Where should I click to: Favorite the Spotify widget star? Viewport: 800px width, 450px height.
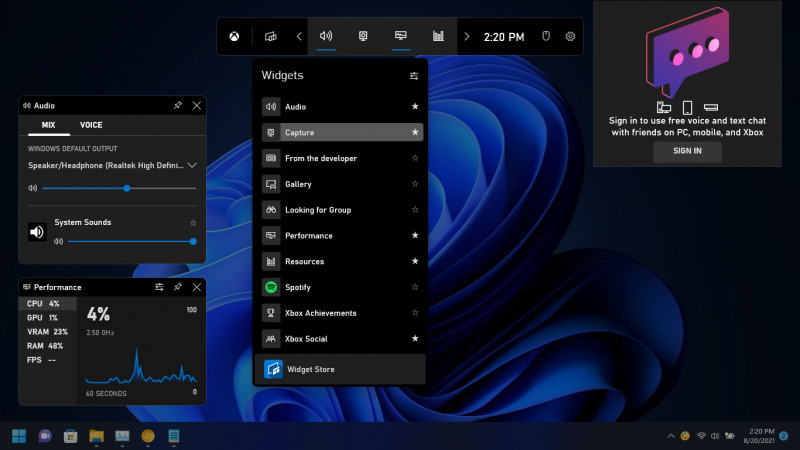[x=415, y=287]
